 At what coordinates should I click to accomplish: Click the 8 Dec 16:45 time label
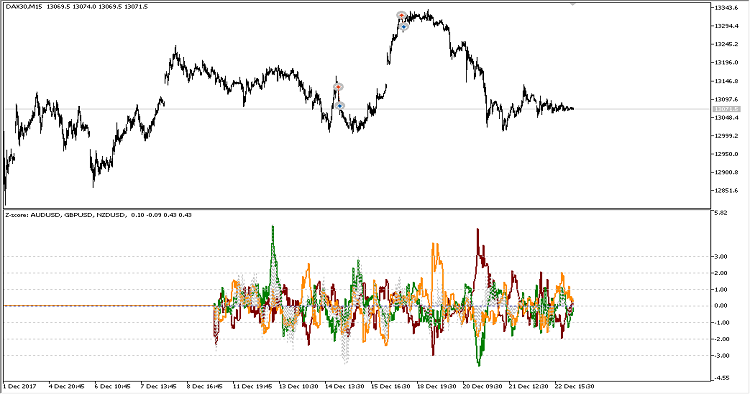(x=204, y=386)
